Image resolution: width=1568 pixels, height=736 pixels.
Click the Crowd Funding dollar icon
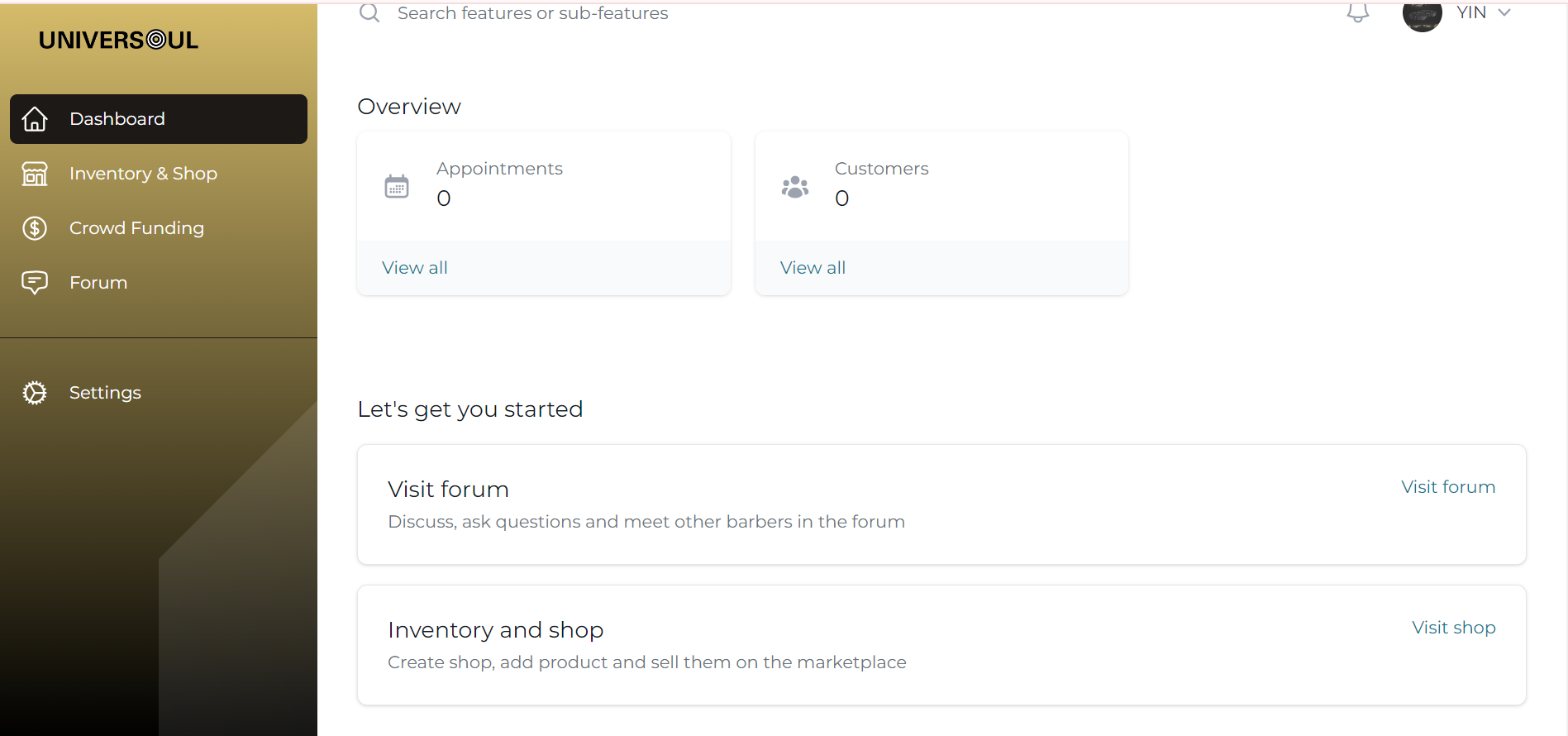[x=35, y=228]
